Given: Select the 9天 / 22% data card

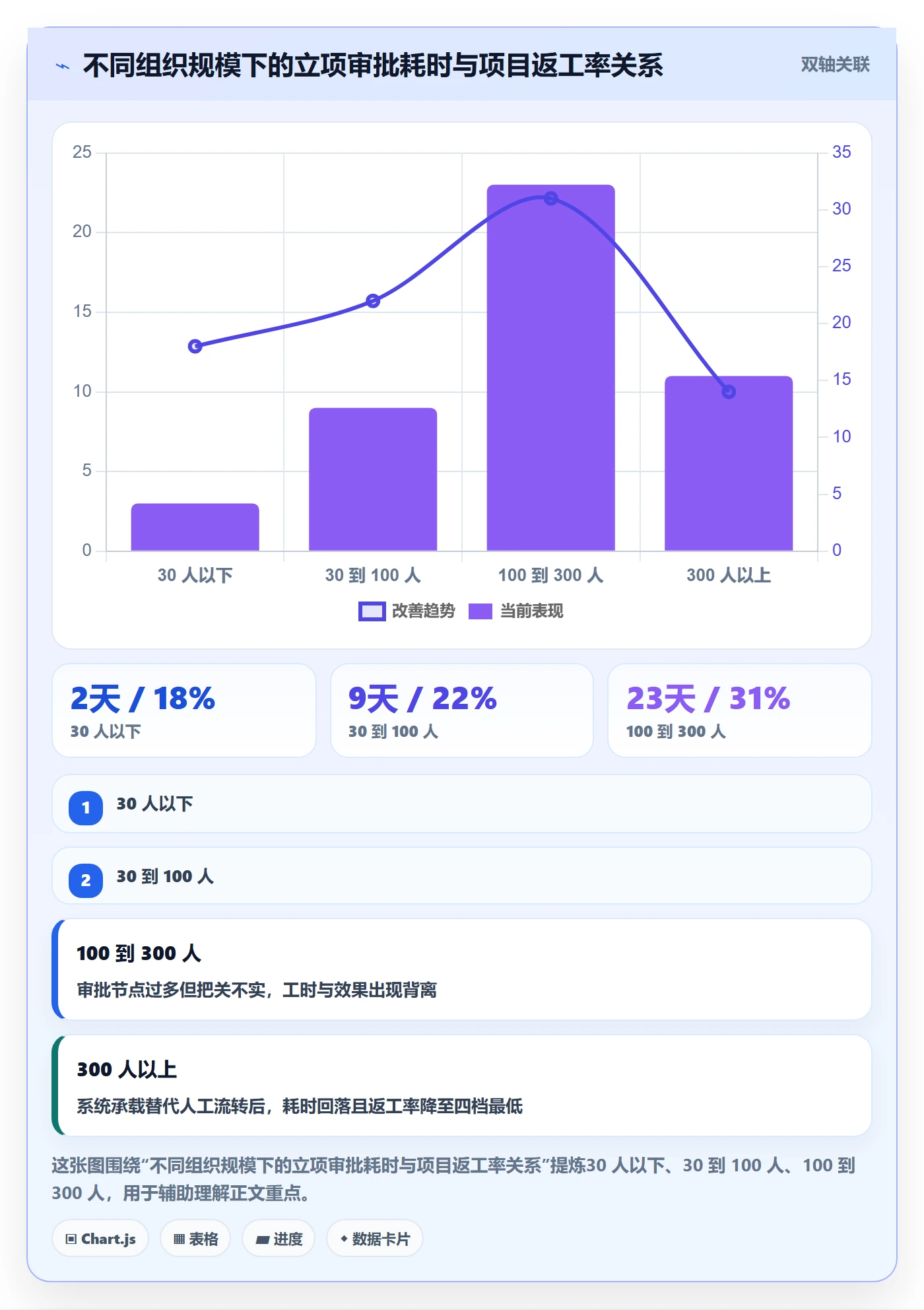Looking at the screenshot, I should tap(462, 710).
